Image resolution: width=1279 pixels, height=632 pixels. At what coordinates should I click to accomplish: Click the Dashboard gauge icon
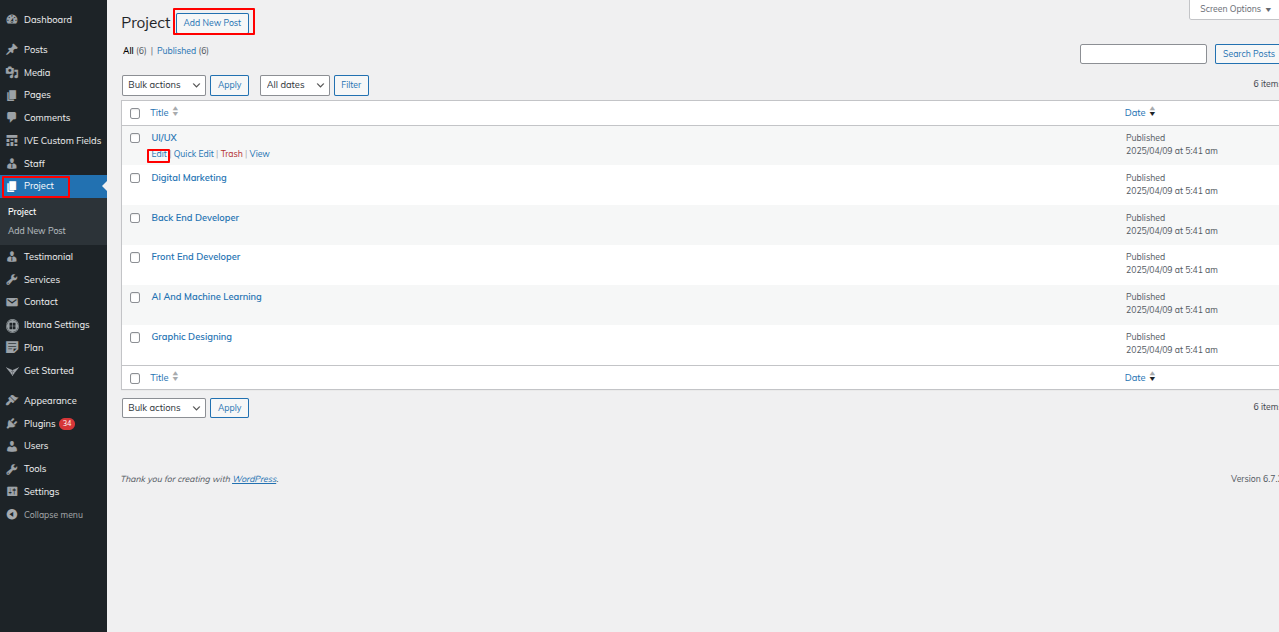[12, 20]
